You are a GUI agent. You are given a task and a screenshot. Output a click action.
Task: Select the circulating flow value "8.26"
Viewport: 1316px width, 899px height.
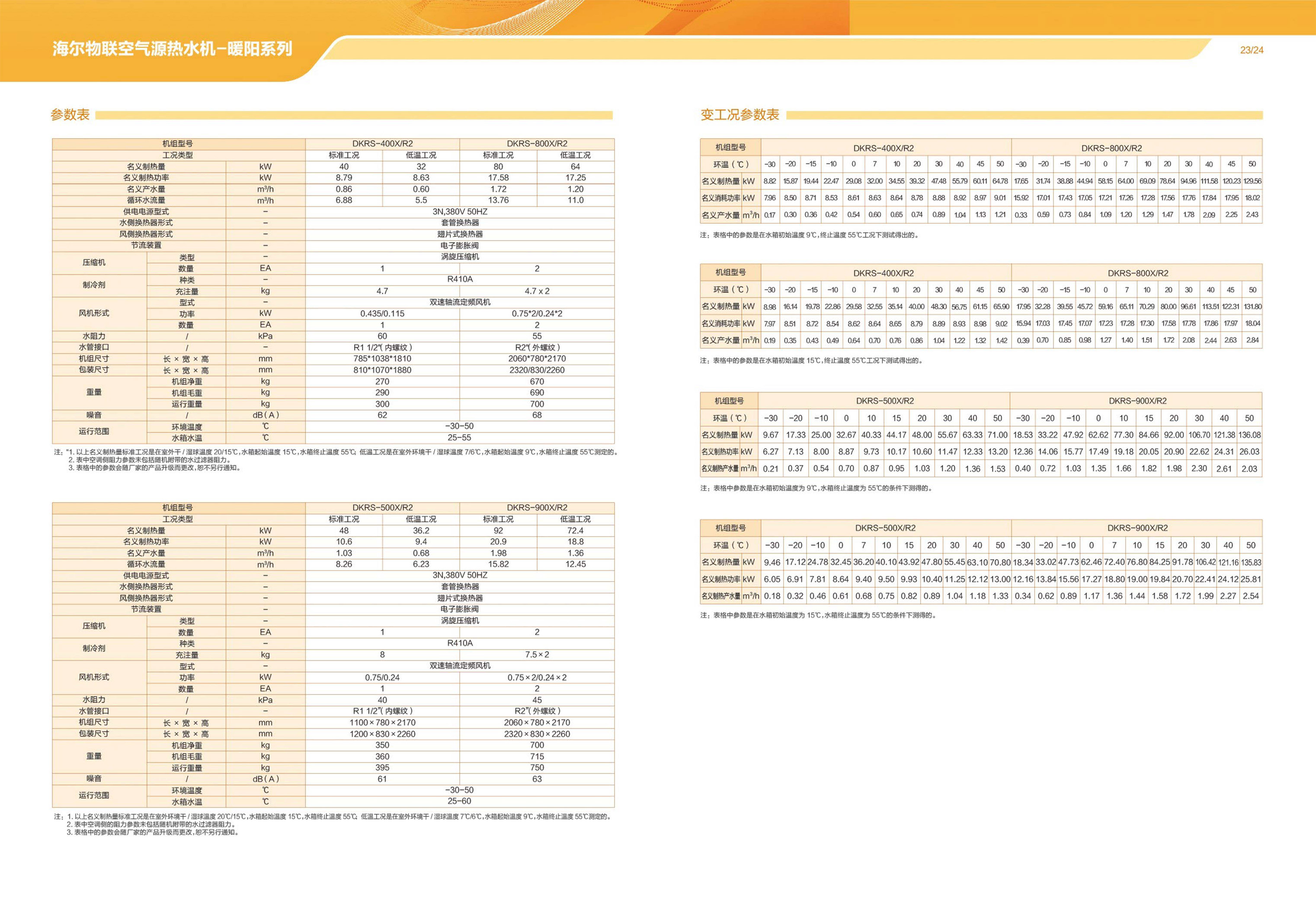coord(344,564)
